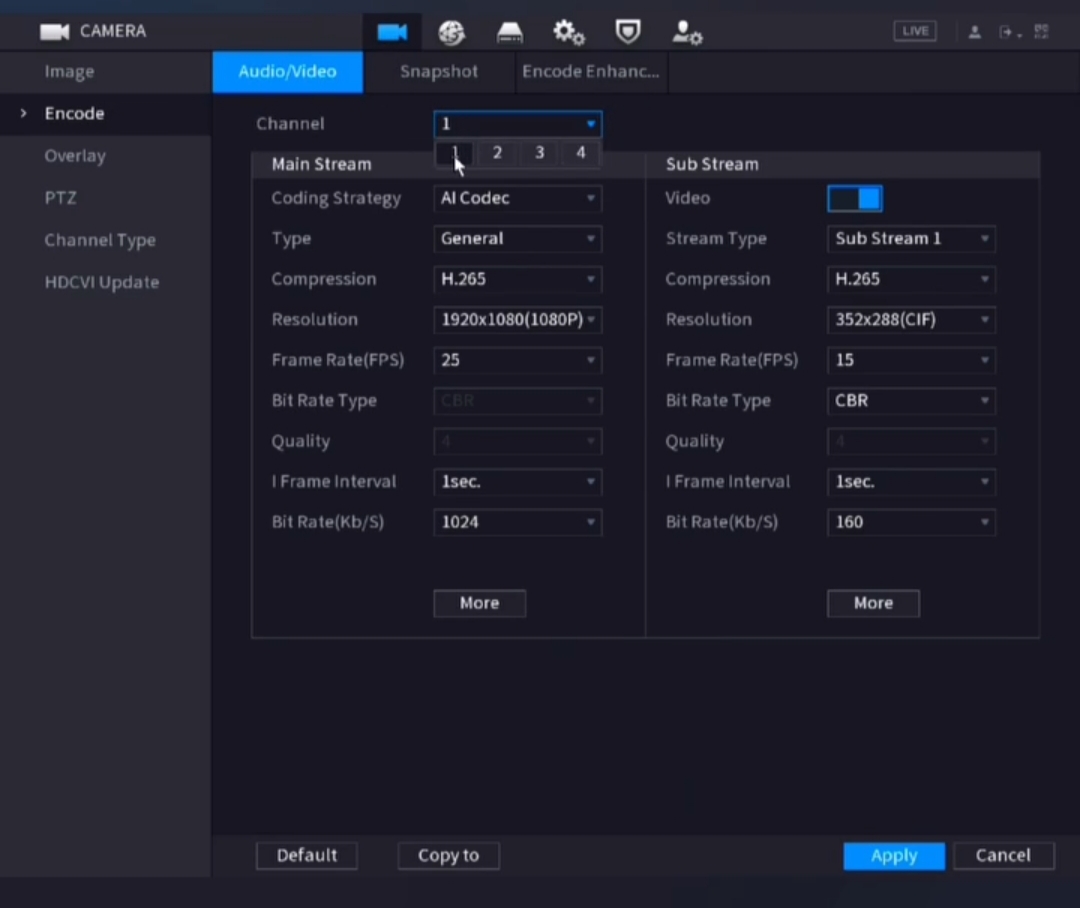
Task: Click the Cancel button
Action: pyautogui.click(x=1004, y=856)
